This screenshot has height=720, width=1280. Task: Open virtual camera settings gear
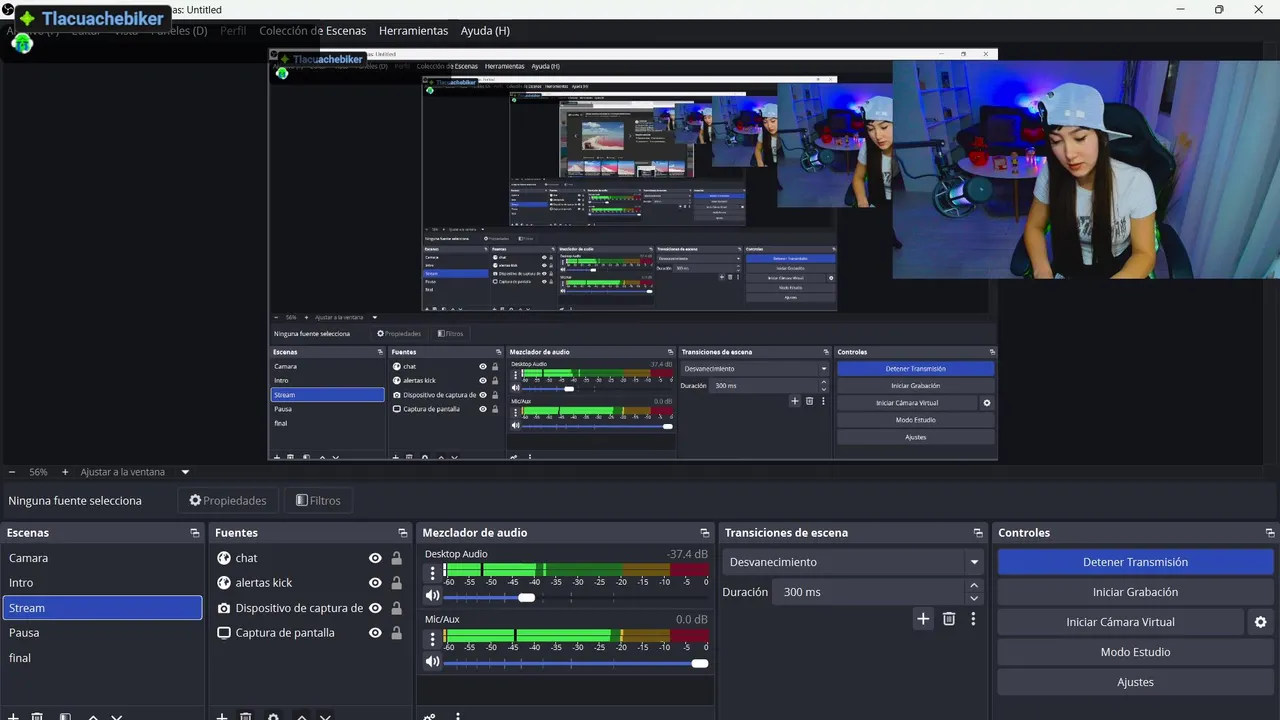click(1260, 622)
